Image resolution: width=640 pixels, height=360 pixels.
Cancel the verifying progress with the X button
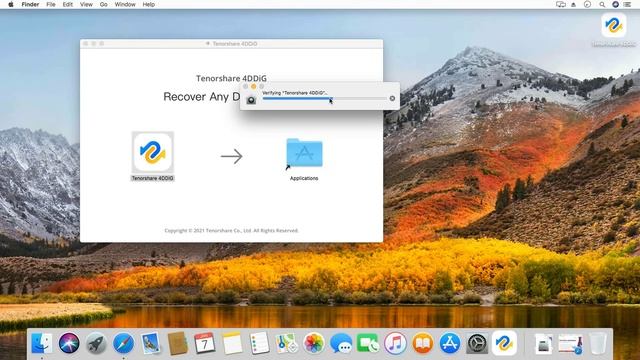point(392,98)
